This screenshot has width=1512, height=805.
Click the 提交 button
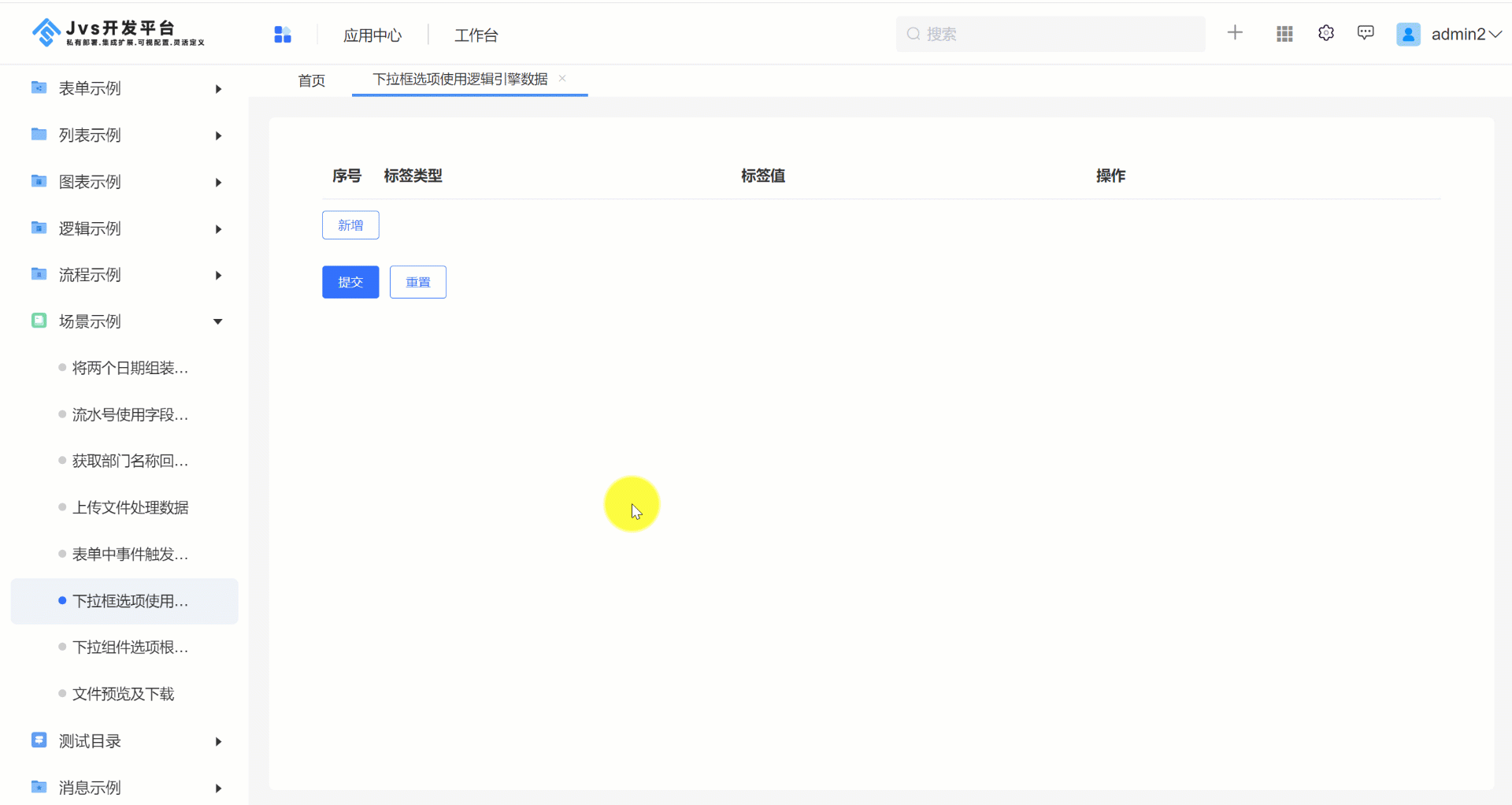[x=350, y=282]
